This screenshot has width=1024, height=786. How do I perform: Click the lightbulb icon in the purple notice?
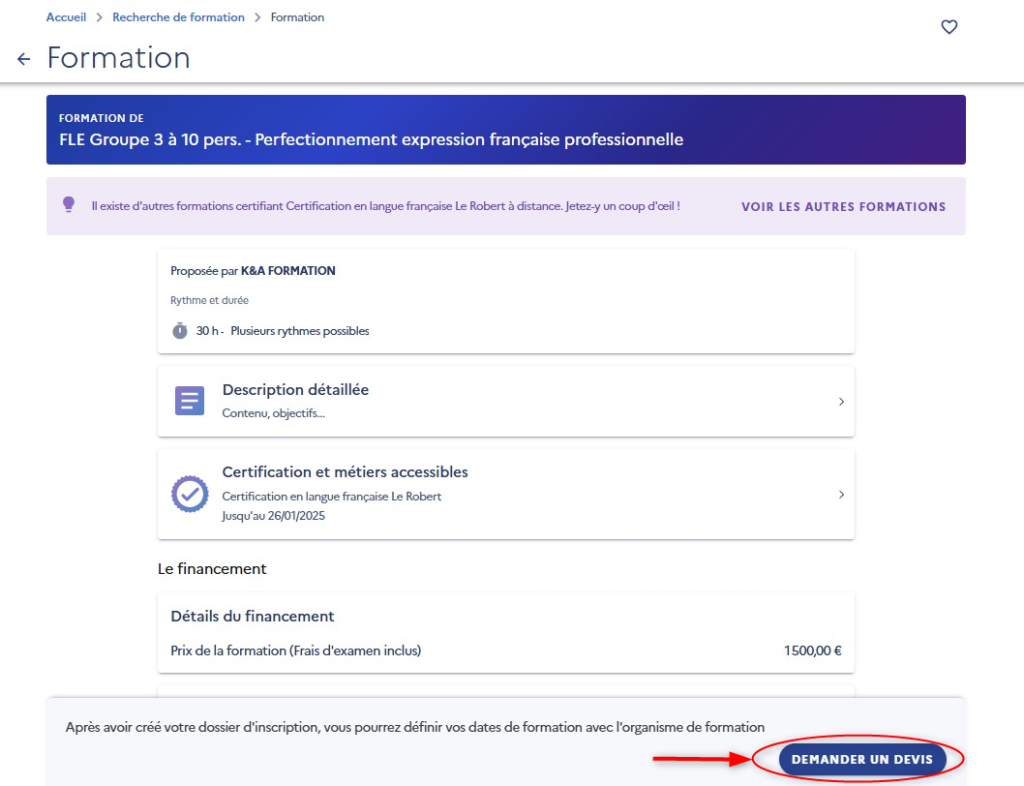click(x=69, y=204)
